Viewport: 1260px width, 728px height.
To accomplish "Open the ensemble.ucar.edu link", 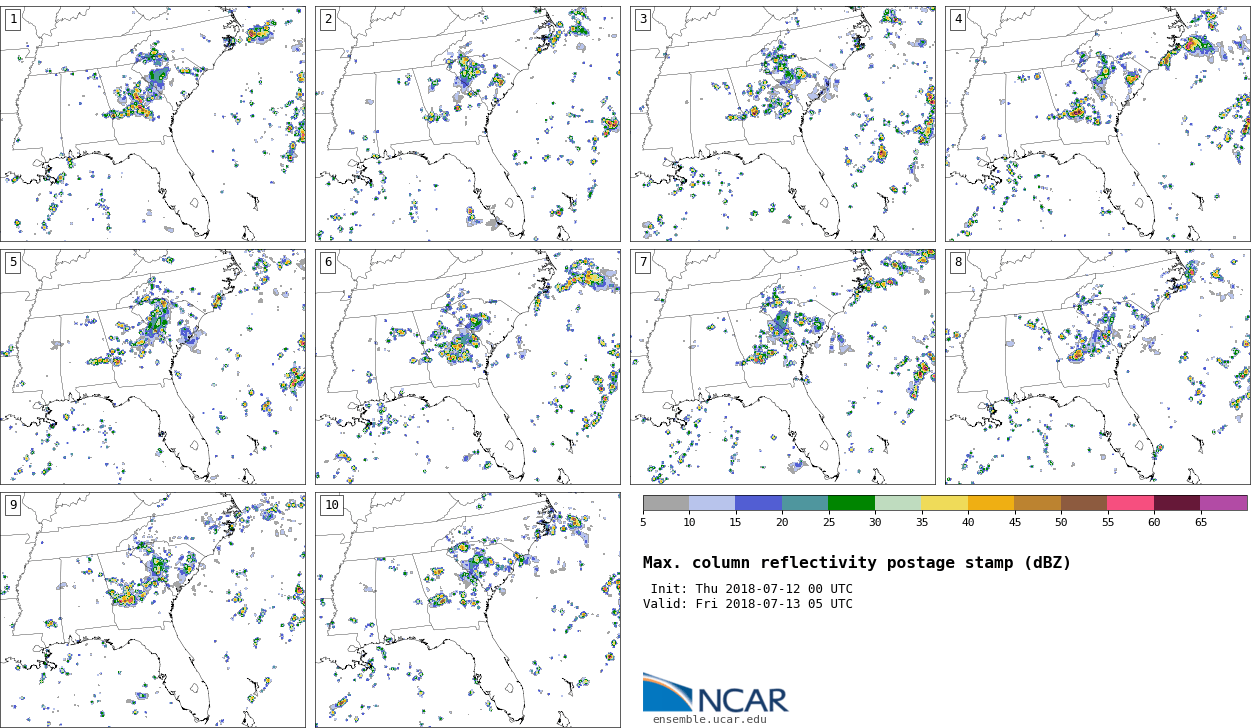I will pyautogui.click(x=709, y=719).
